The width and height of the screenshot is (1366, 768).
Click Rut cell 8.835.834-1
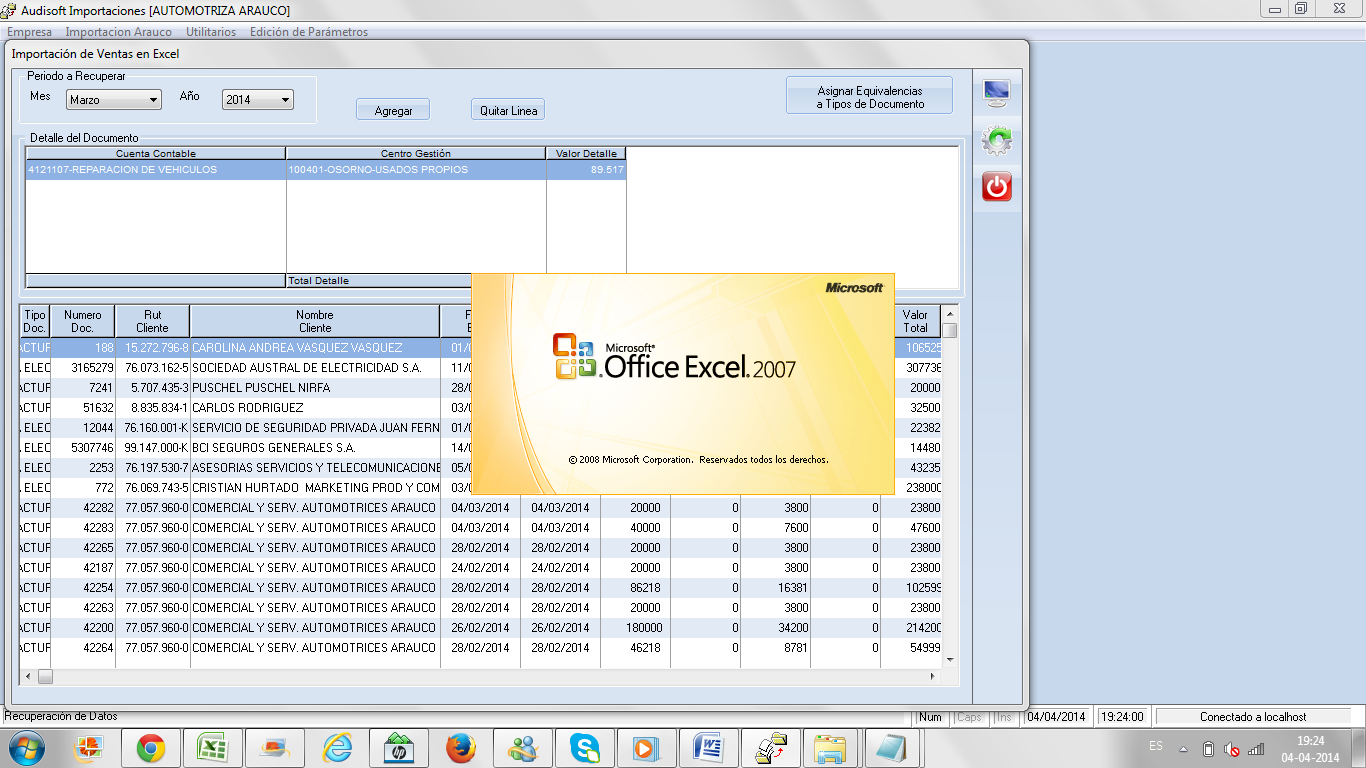click(152, 408)
